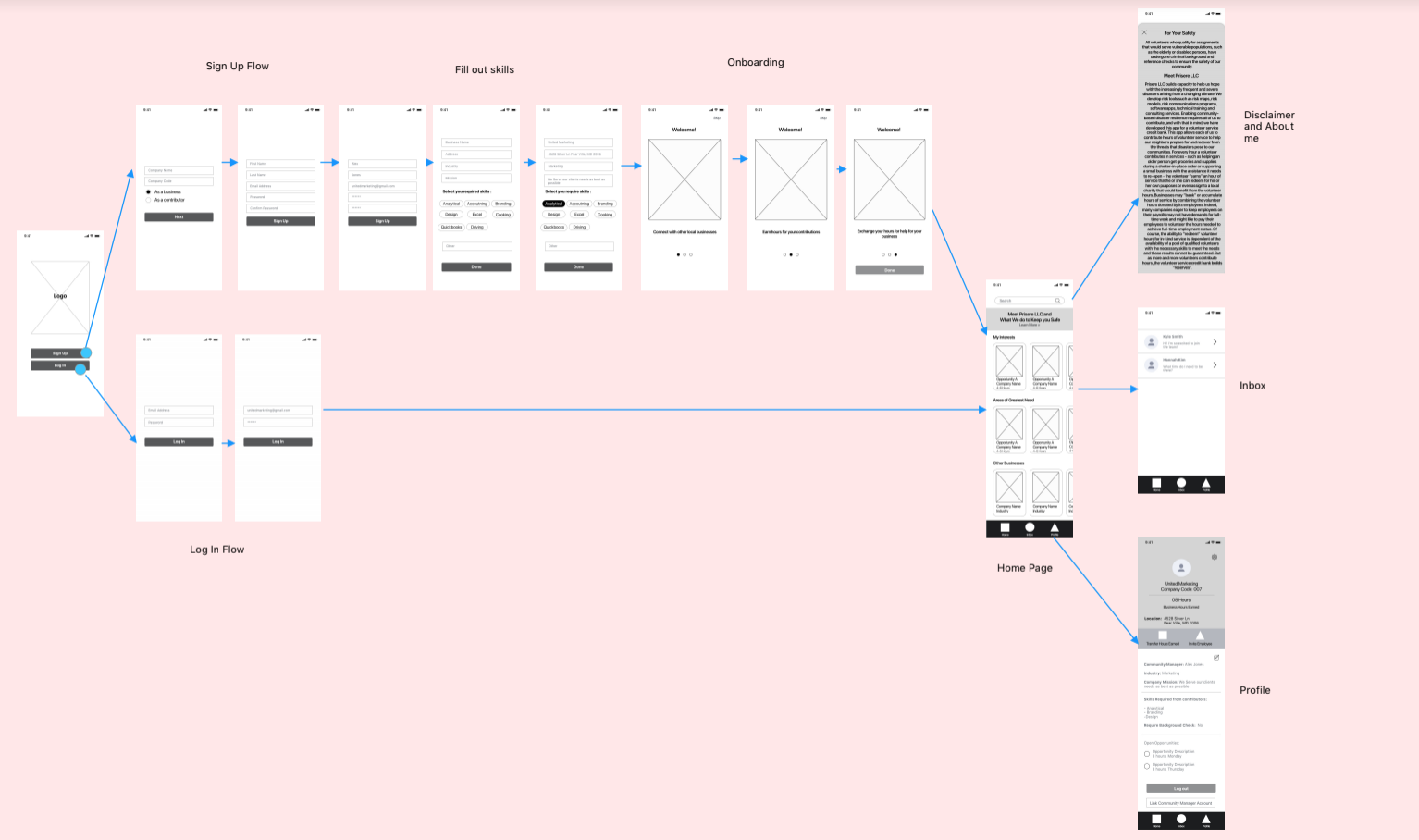Click magnifier icon in Home Page search

coord(1058,301)
